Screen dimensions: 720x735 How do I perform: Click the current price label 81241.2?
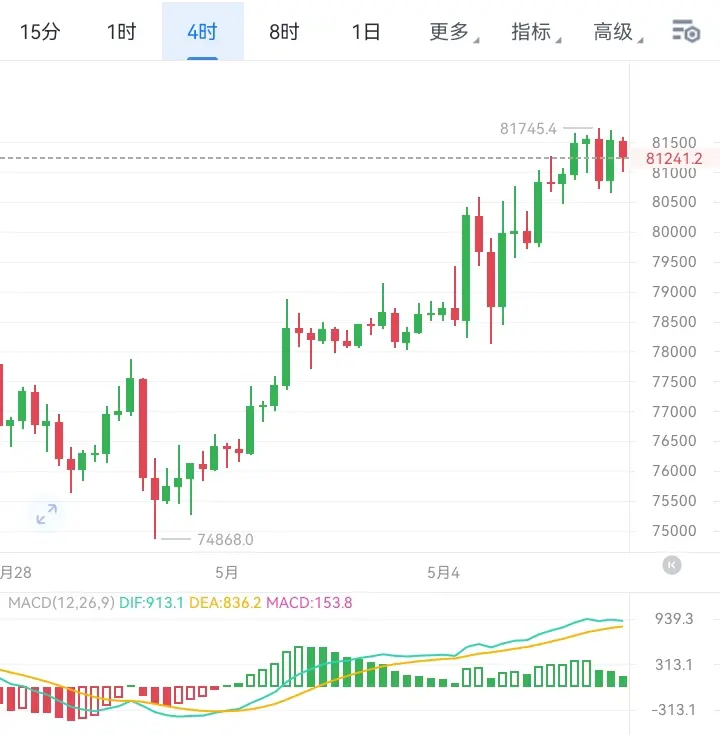point(674,158)
